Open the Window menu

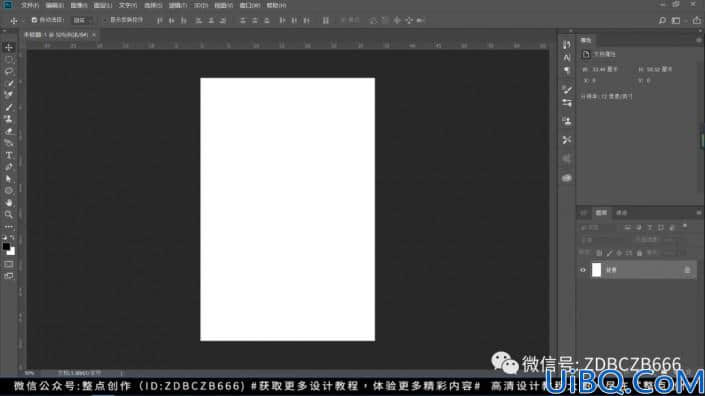[x=250, y=5]
